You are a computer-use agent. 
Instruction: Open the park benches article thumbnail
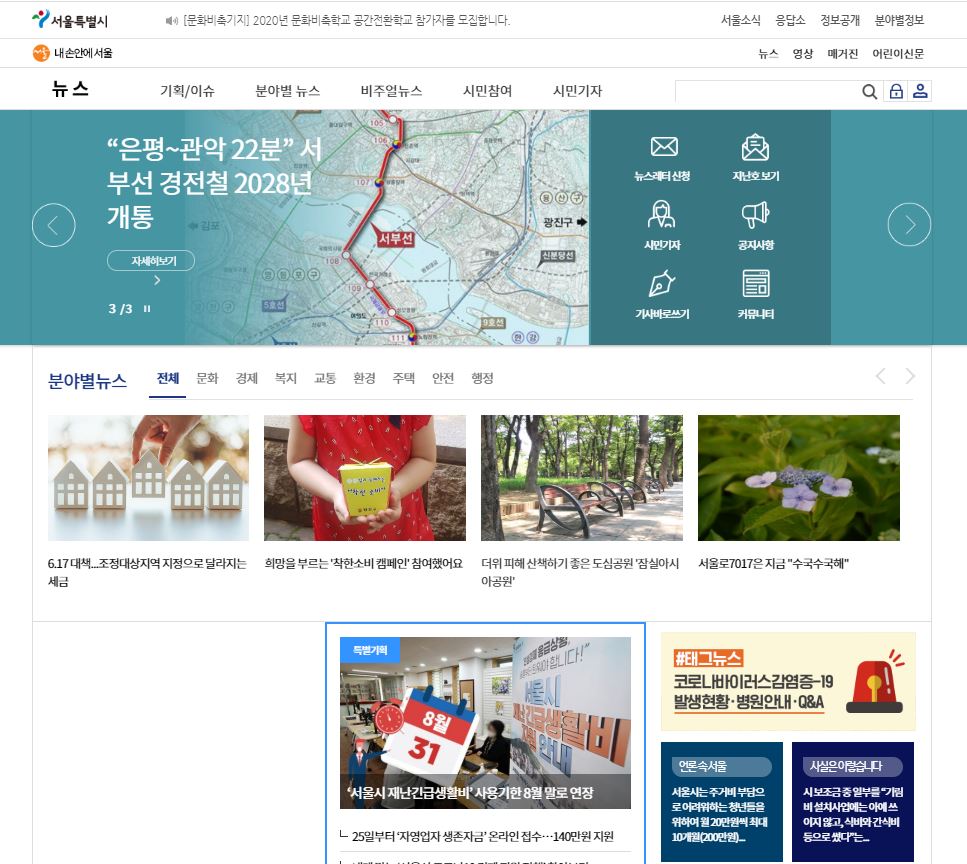pos(582,478)
